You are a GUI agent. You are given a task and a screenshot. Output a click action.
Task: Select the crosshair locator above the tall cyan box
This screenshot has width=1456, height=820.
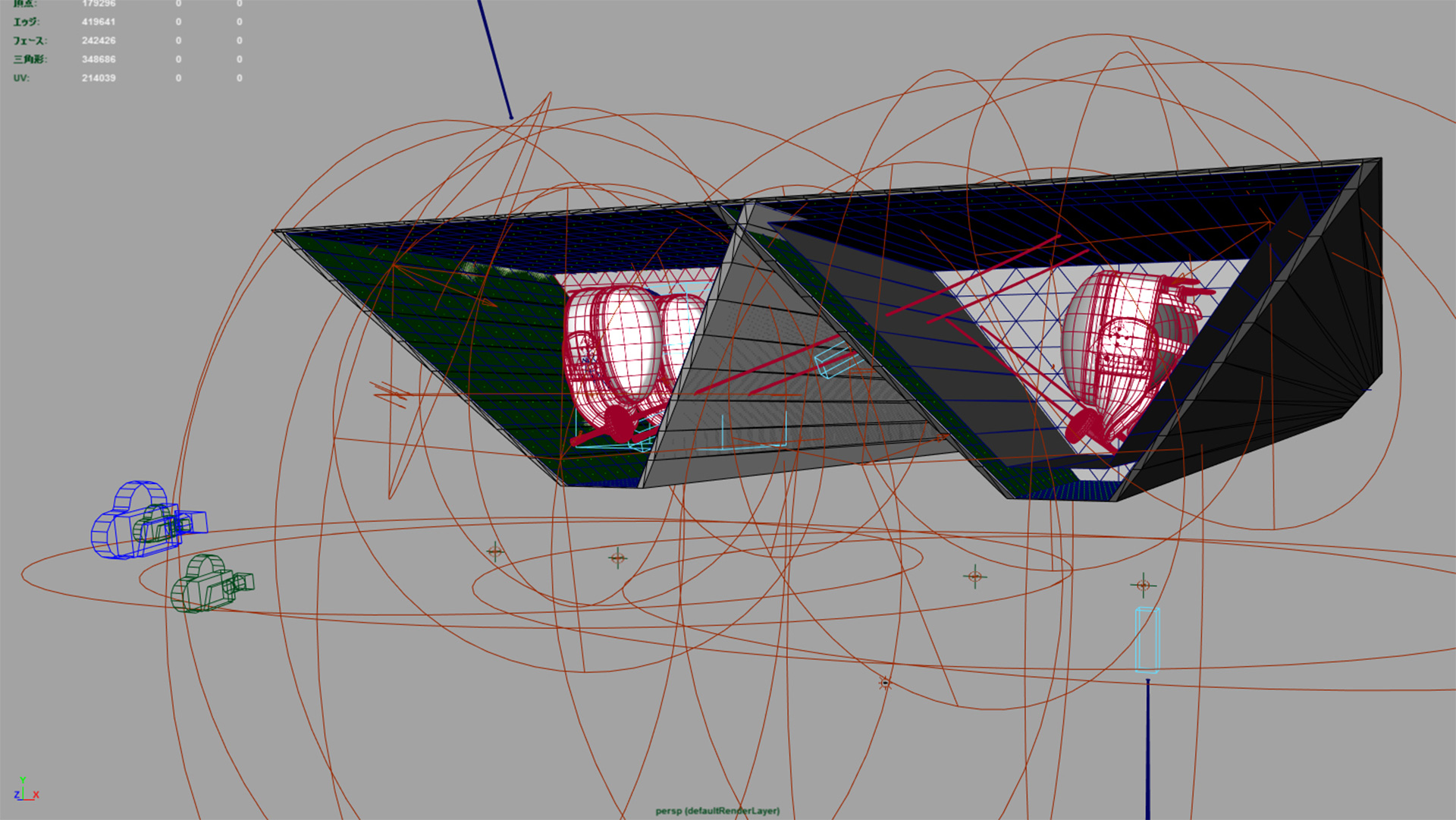point(1143,585)
